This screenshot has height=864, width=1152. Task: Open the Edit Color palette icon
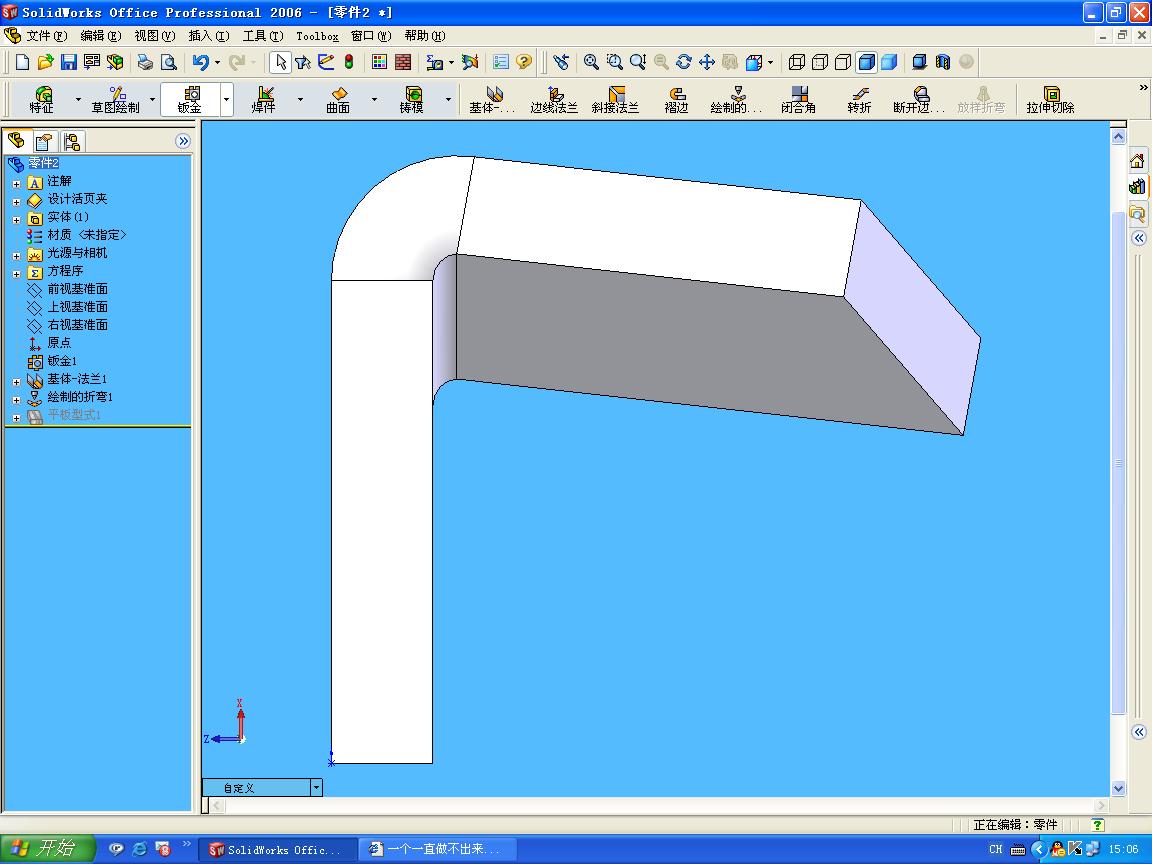[379, 62]
